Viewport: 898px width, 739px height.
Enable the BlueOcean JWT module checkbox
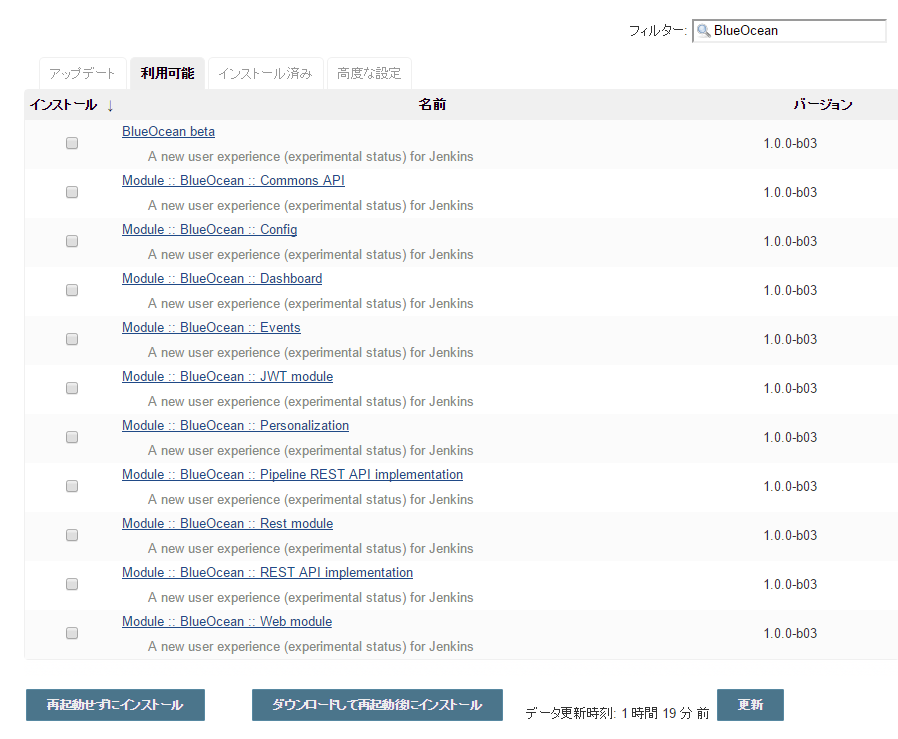[x=71, y=387]
